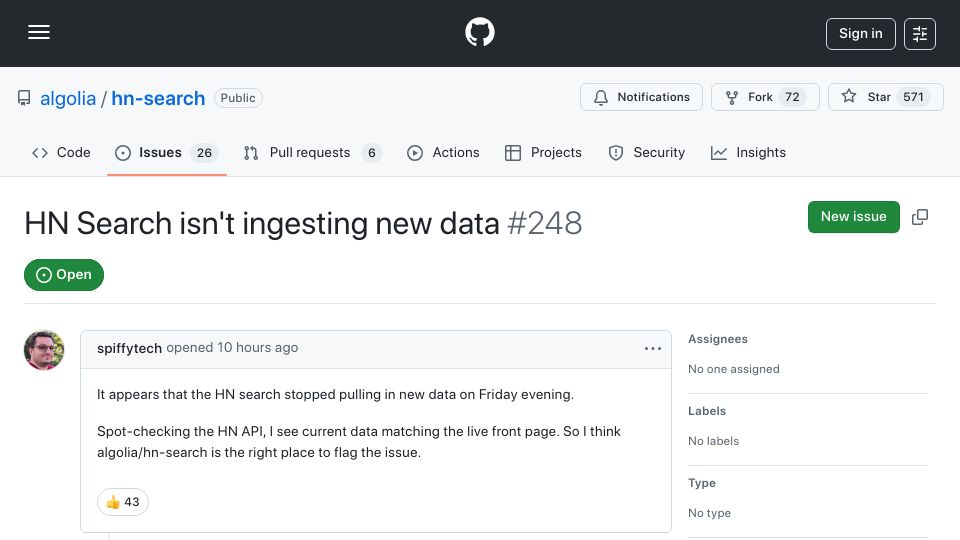The width and height of the screenshot is (960, 540).
Task: Click the Public visibility badge
Action: click(238, 98)
